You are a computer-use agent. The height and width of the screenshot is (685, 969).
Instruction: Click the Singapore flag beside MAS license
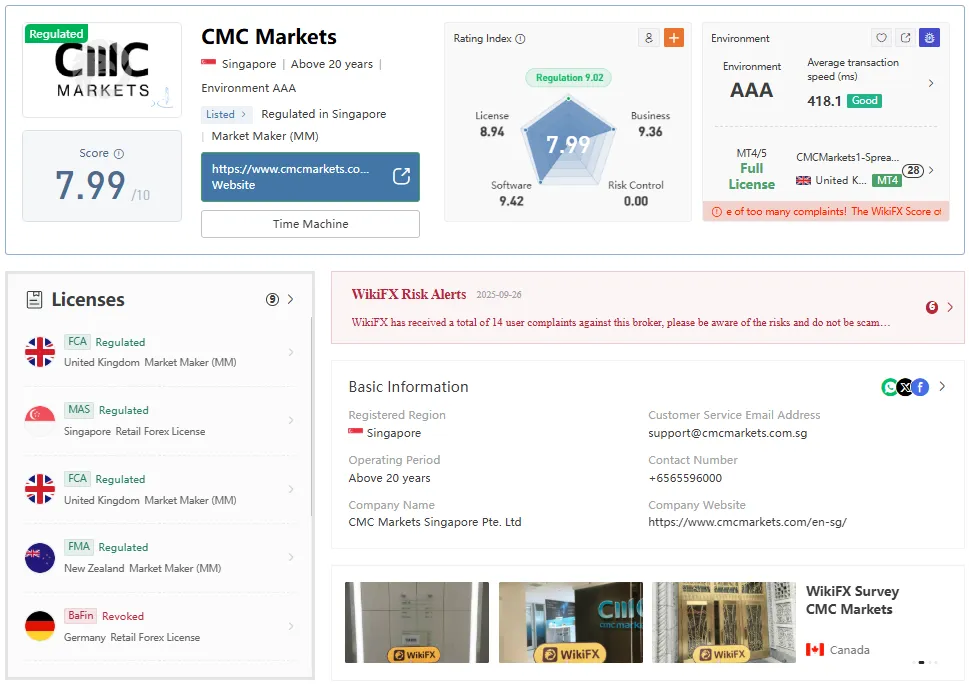[x=40, y=420]
